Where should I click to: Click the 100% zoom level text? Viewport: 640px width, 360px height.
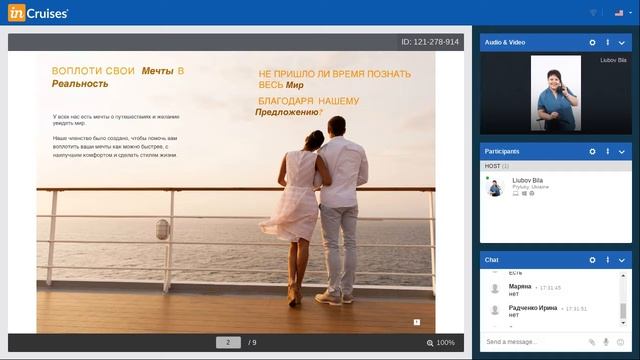(445, 342)
